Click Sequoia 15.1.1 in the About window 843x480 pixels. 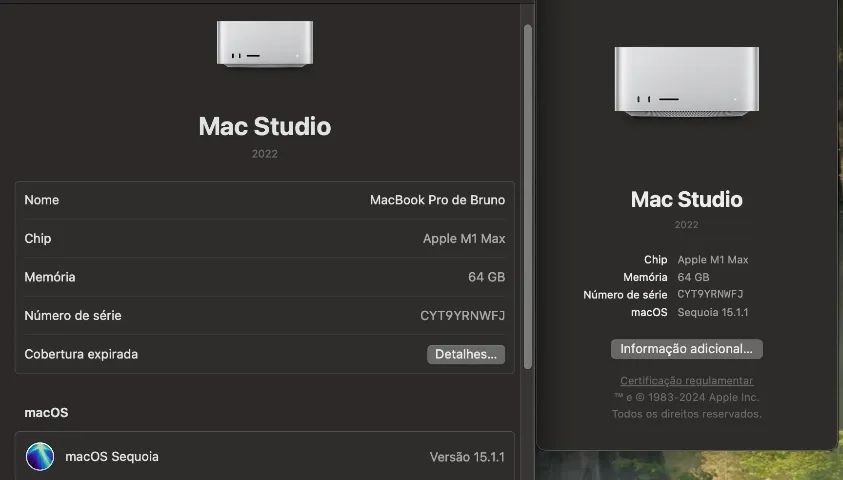click(713, 312)
